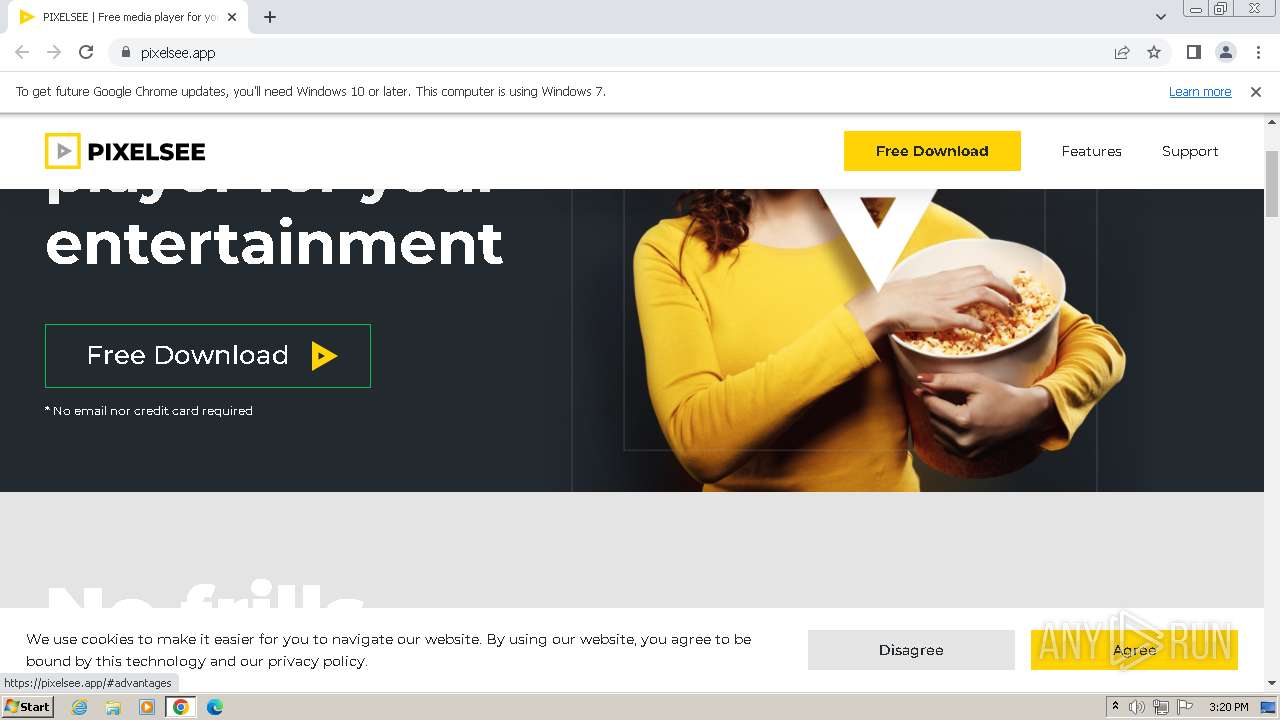This screenshot has width=1280, height=720.
Task: Expand the tab search dropdown arrow
Action: point(1160,17)
